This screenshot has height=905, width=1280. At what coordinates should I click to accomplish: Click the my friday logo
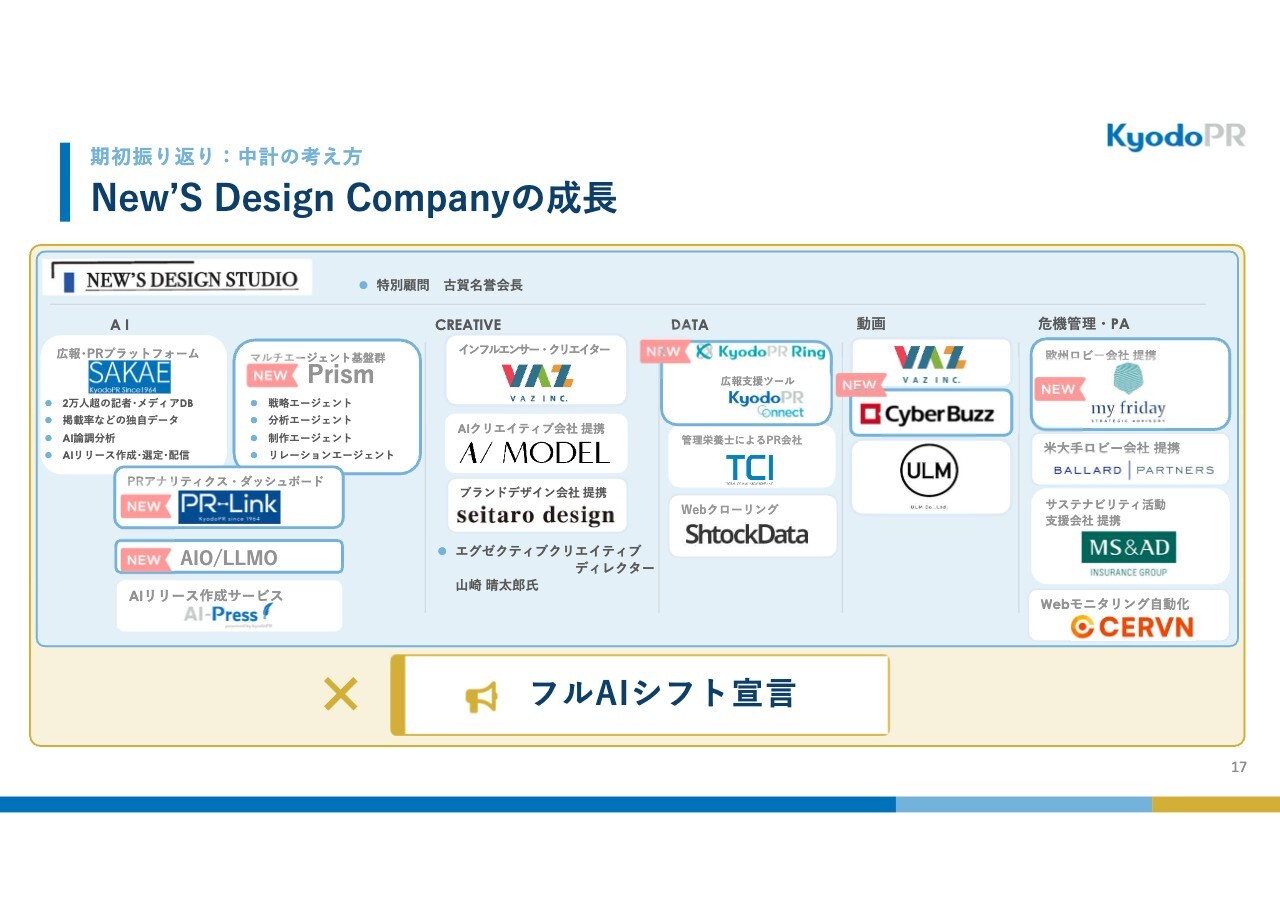click(x=1128, y=392)
